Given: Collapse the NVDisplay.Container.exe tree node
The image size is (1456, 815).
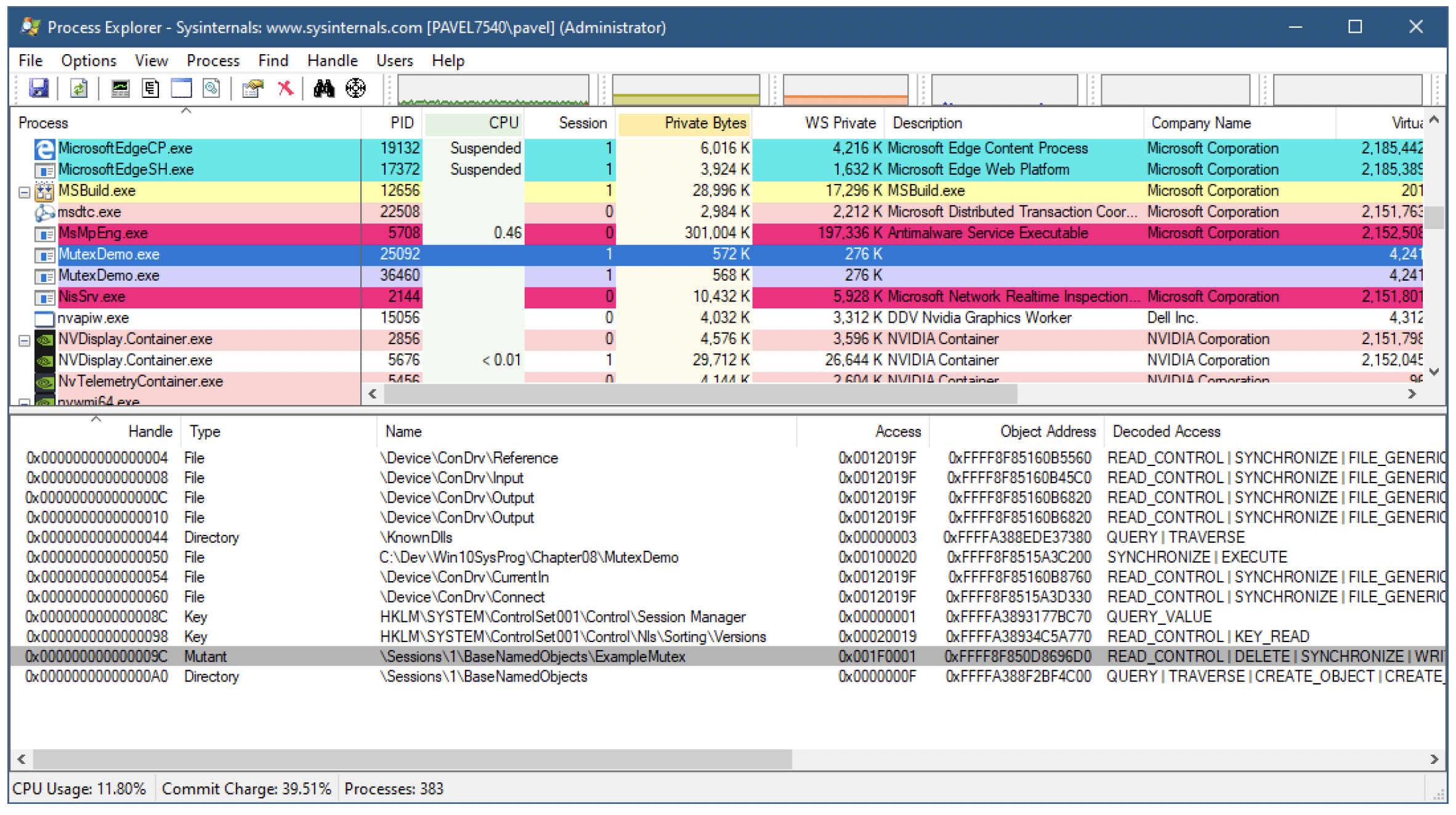Looking at the screenshot, I should click(24, 340).
